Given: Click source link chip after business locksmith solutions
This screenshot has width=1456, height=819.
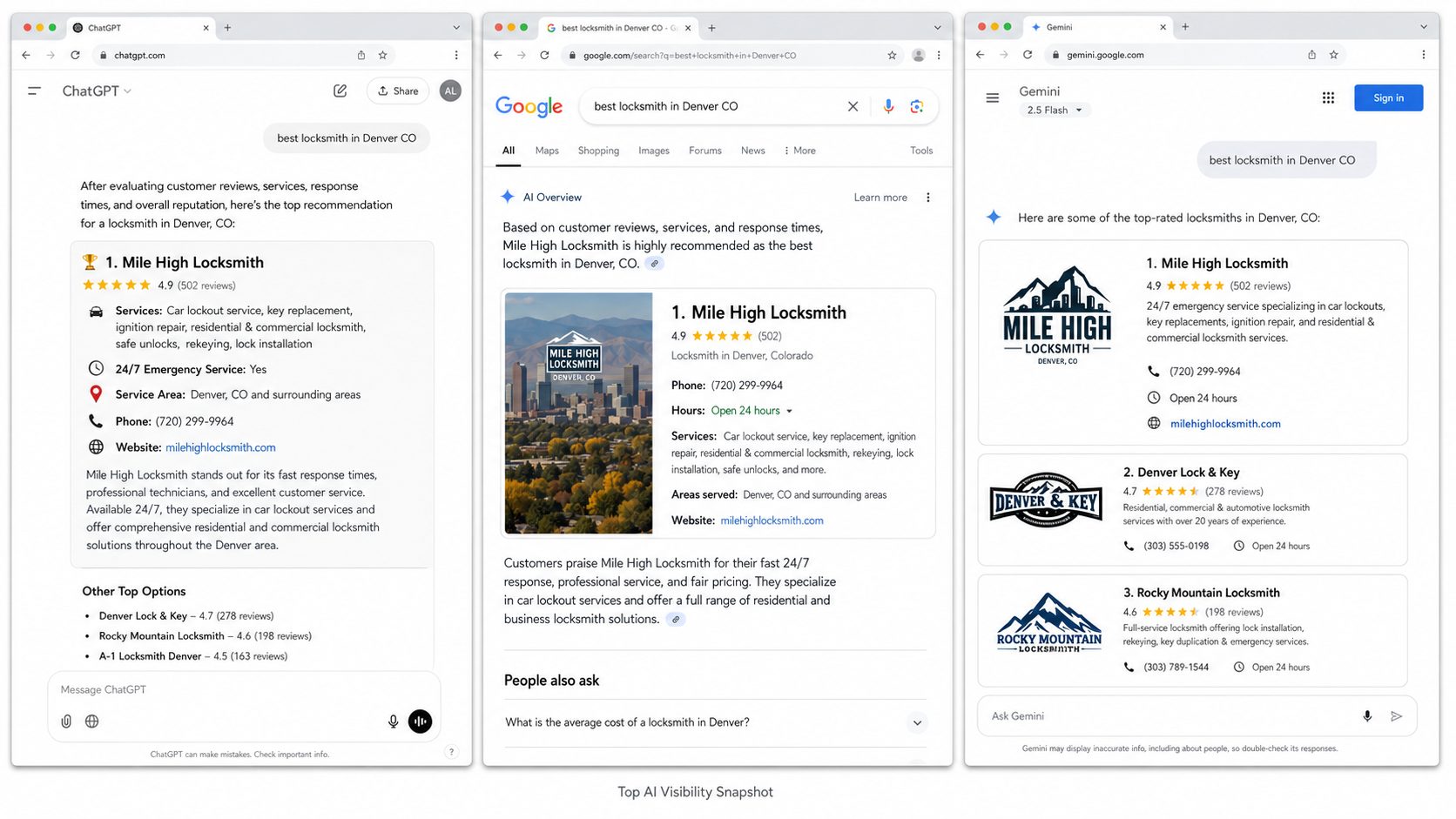Looking at the screenshot, I should click(x=676, y=620).
